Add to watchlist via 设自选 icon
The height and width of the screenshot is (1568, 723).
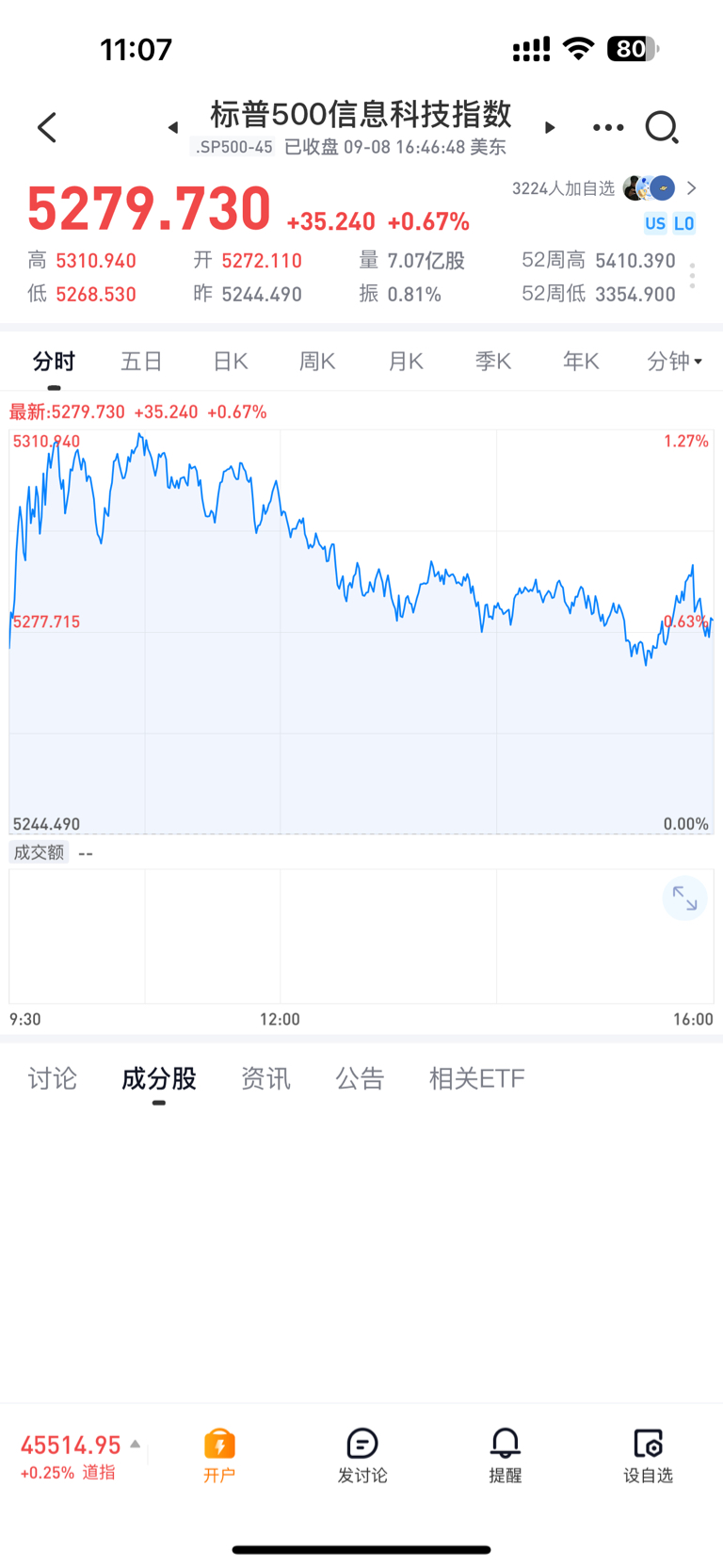649,1455
